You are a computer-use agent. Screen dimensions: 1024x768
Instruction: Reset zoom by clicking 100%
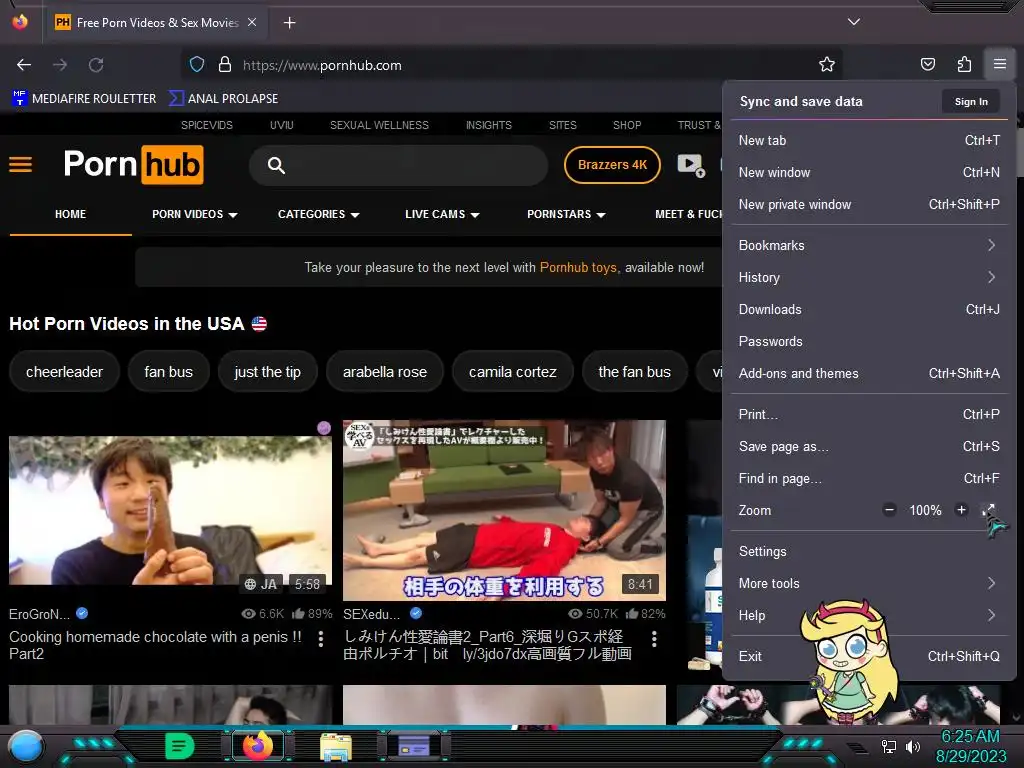(x=925, y=511)
